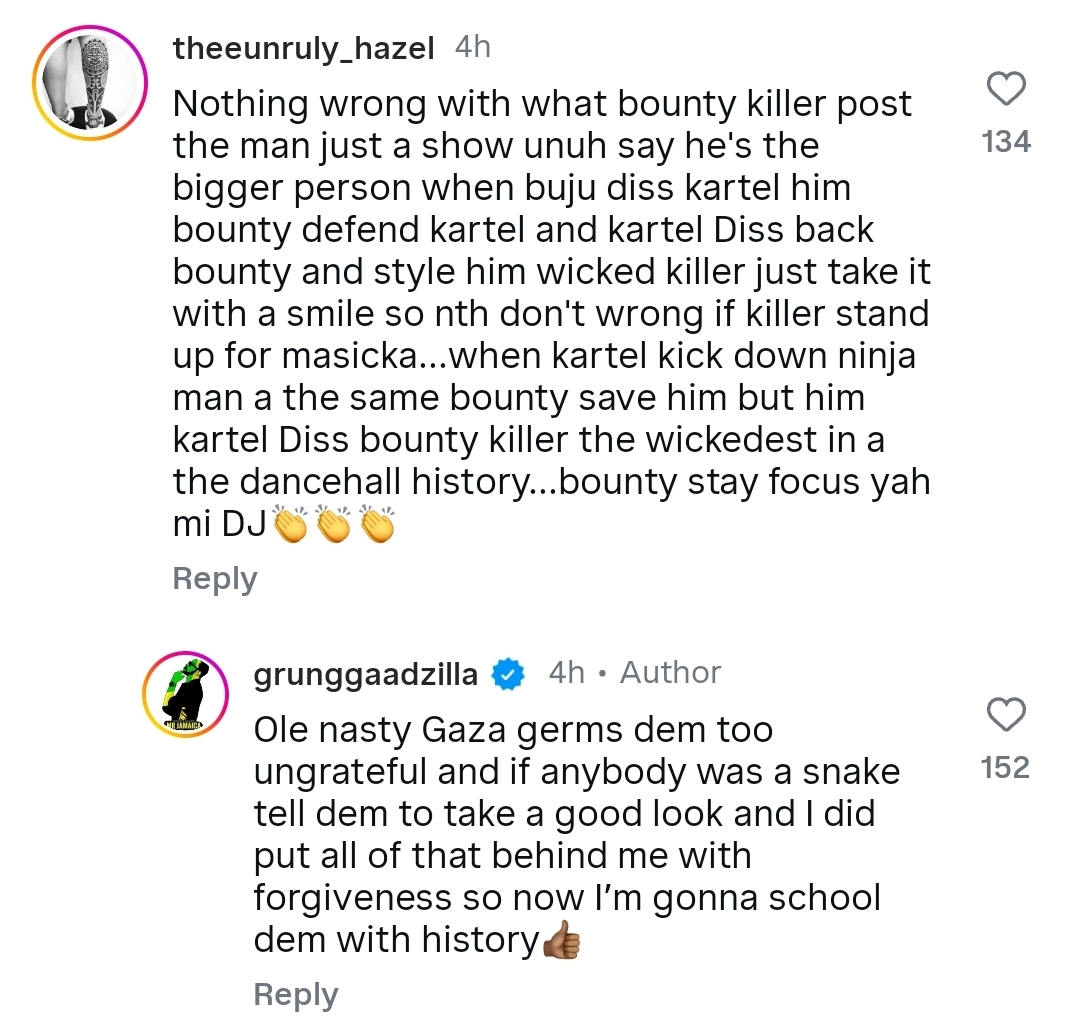Tap the blue verified badge
1080x1035 pixels.
pos(510,675)
